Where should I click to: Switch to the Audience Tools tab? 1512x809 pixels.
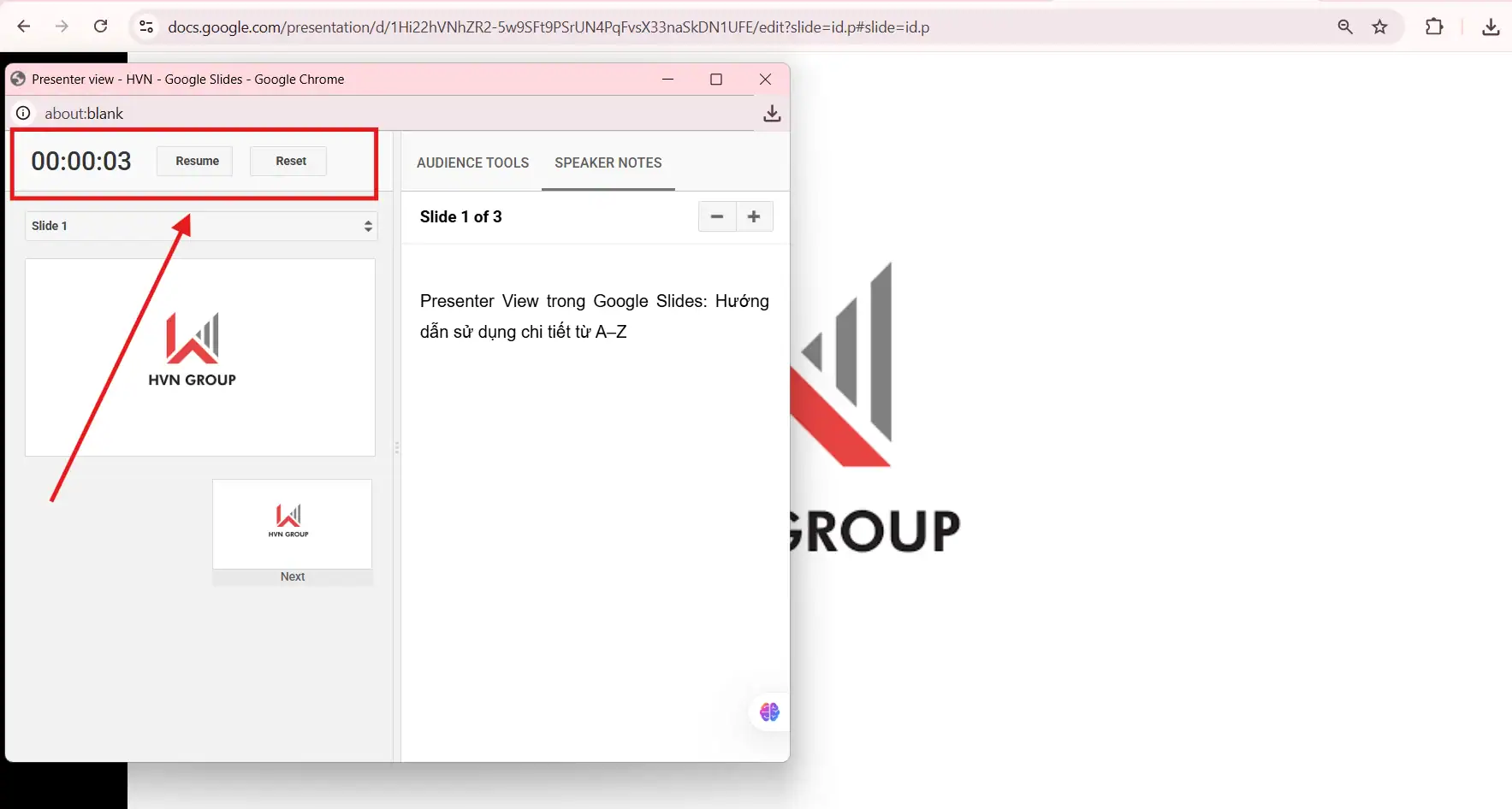pyautogui.click(x=472, y=162)
